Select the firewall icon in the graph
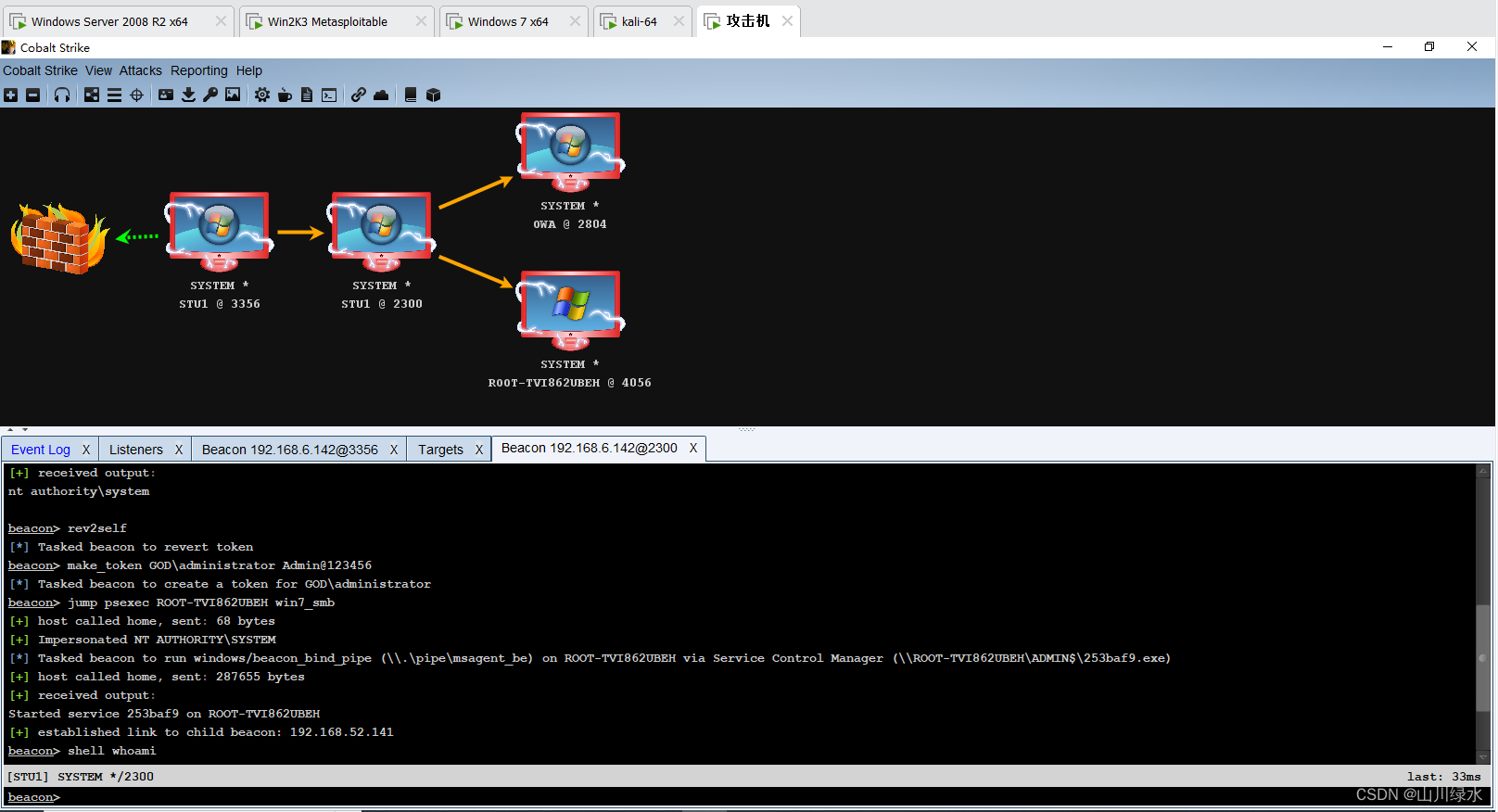 (x=58, y=238)
